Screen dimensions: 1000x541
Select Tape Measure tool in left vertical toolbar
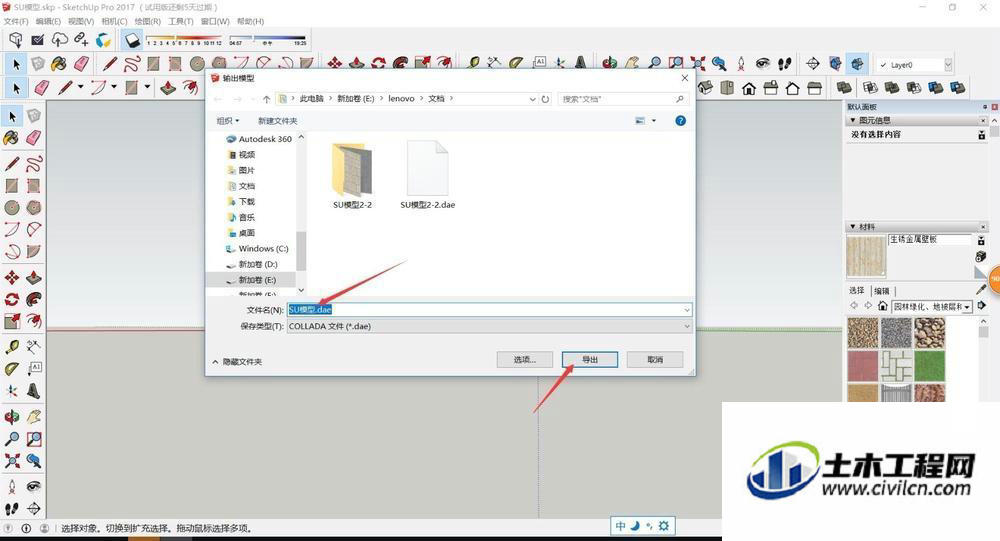11,347
